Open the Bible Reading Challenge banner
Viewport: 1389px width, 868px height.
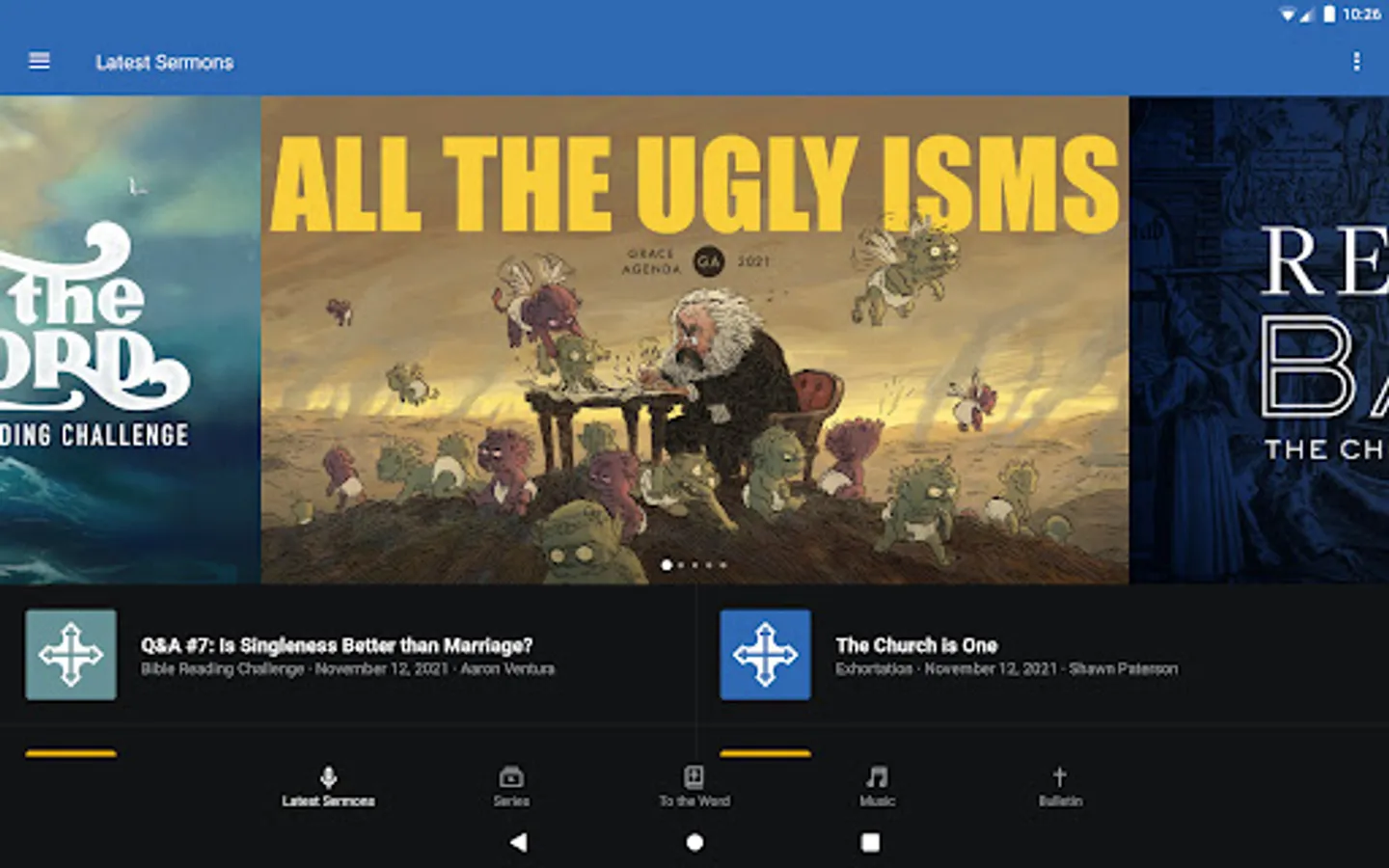click(x=130, y=339)
